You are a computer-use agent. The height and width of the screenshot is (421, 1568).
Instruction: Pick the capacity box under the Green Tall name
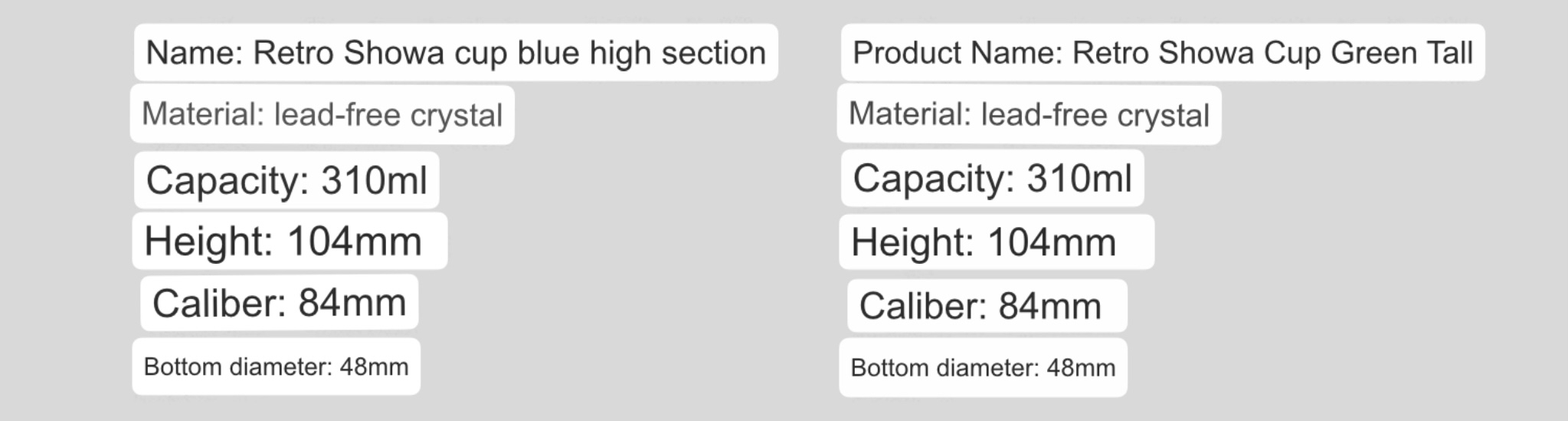(x=993, y=178)
